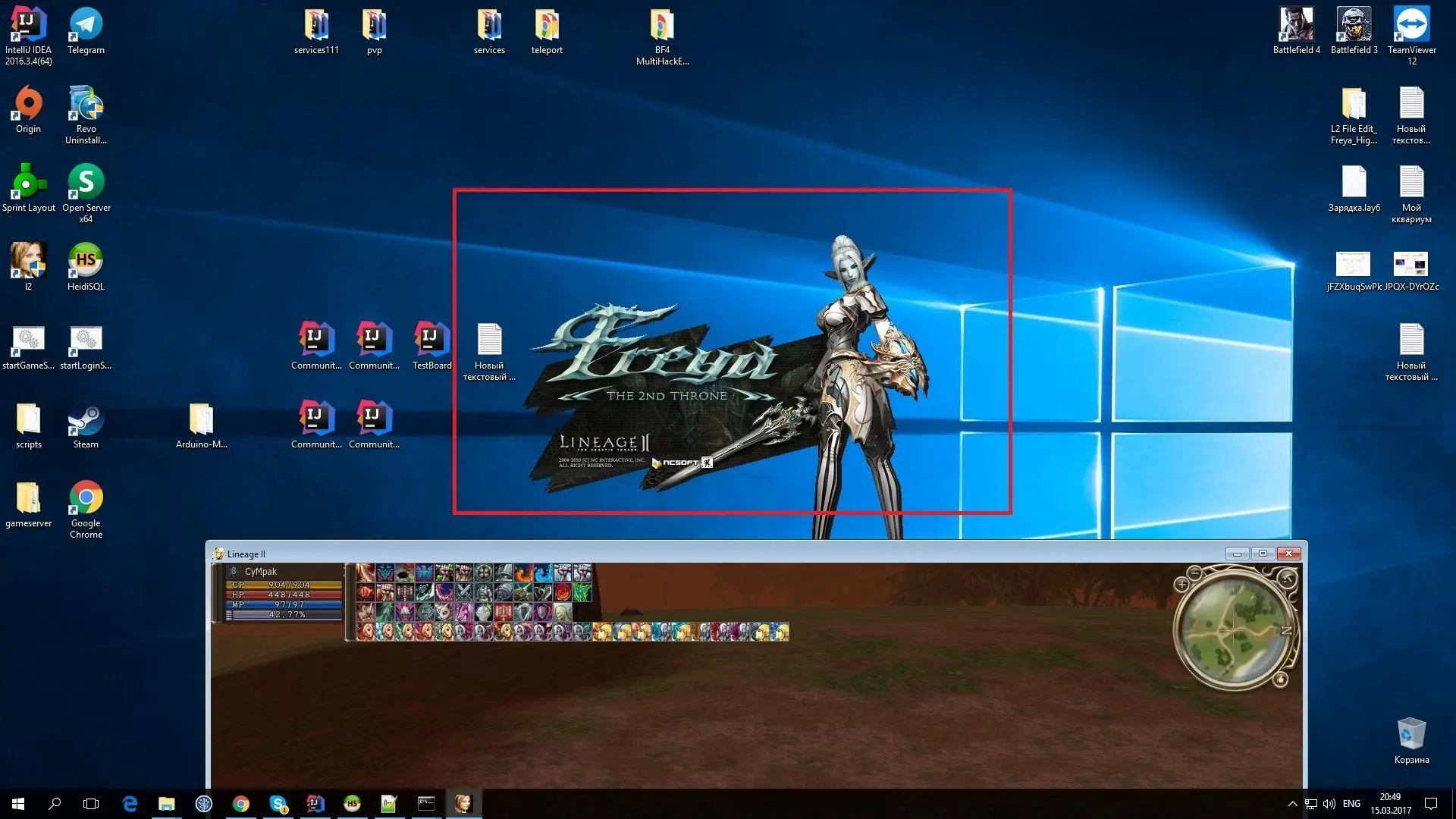Select the Мой ккваріум text file
Image resolution: width=1456 pixels, height=819 pixels.
click(x=1411, y=194)
